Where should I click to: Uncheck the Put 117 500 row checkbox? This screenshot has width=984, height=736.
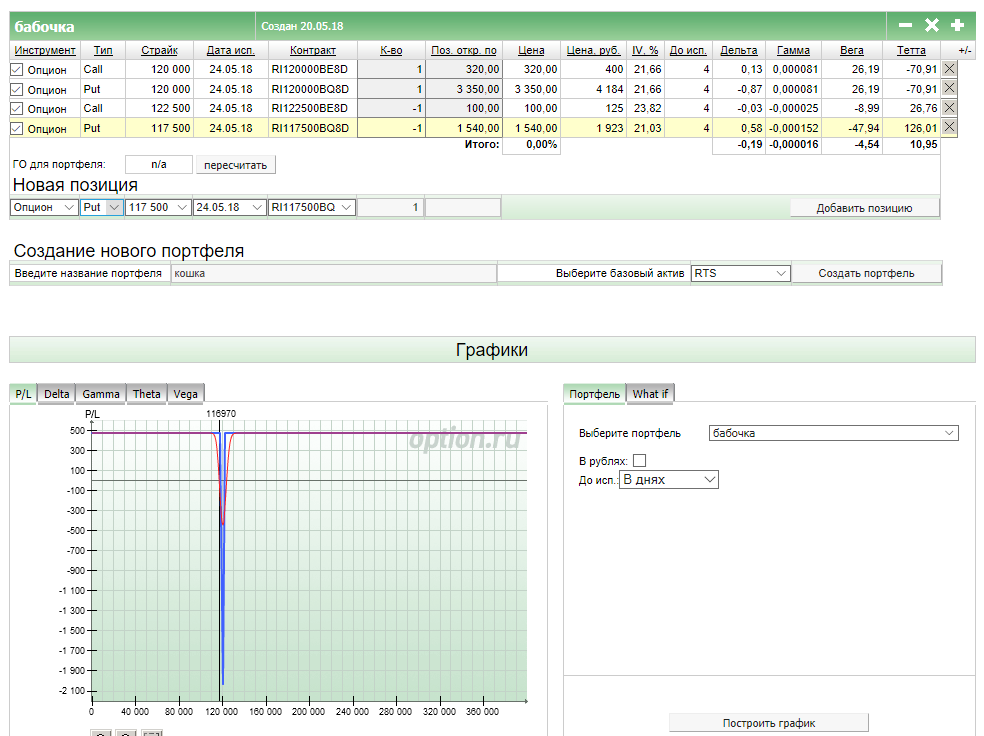[16, 128]
